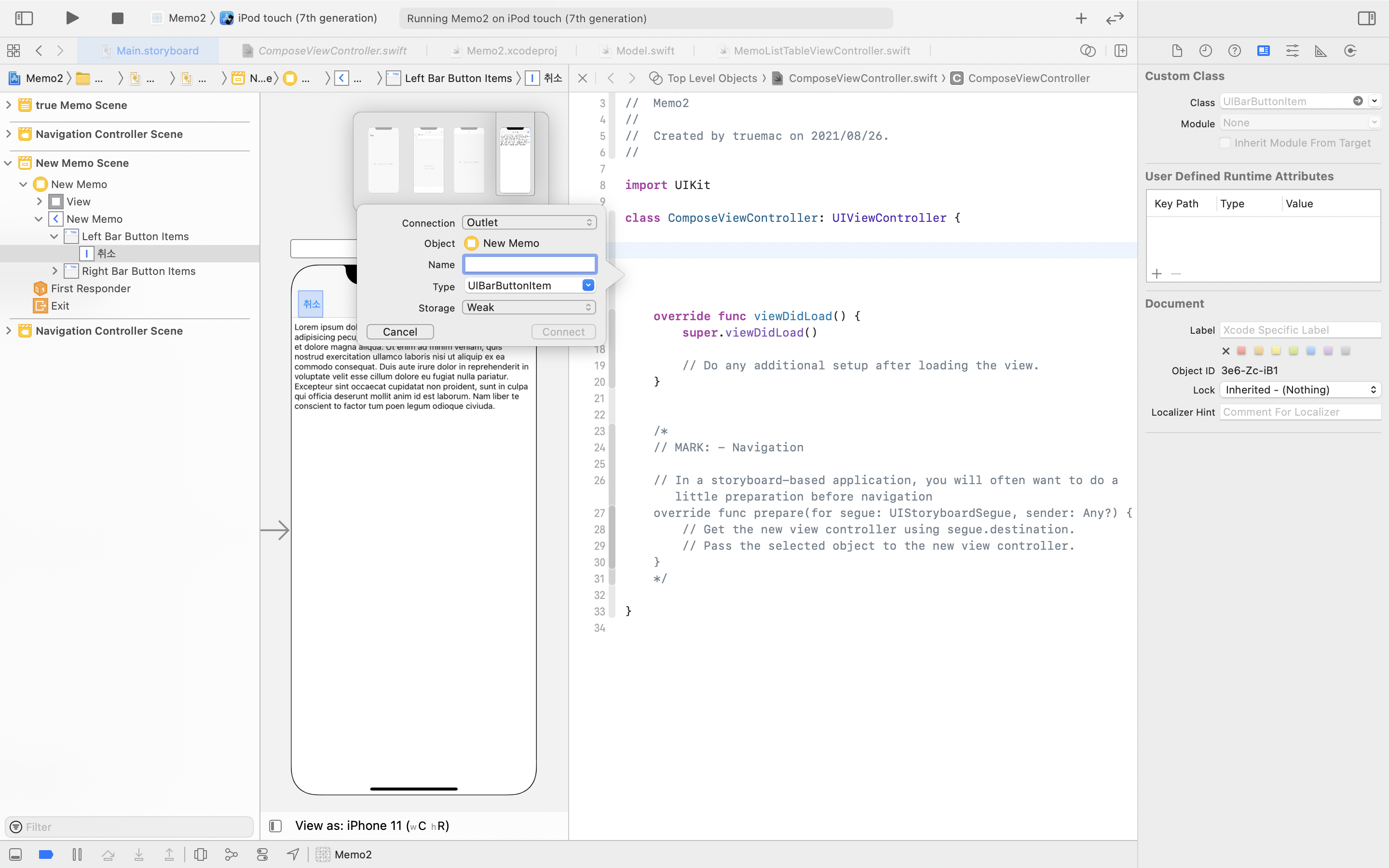
Task: Switch to MemoListTableViewController.swift tab
Action: 821,51
